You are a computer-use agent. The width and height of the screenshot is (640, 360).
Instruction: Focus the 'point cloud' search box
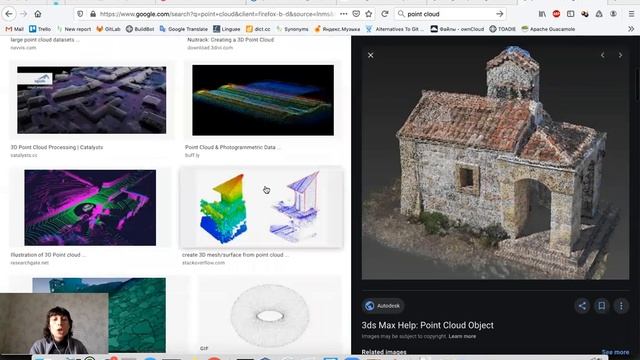coord(449,14)
